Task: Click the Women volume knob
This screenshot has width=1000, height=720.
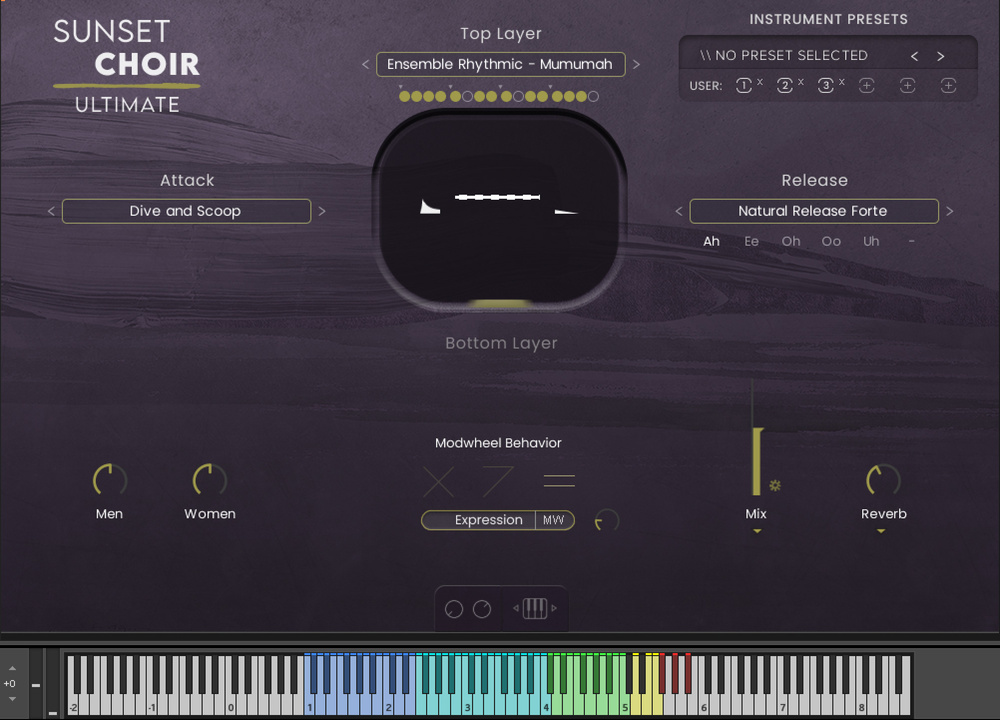Action: [x=209, y=480]
